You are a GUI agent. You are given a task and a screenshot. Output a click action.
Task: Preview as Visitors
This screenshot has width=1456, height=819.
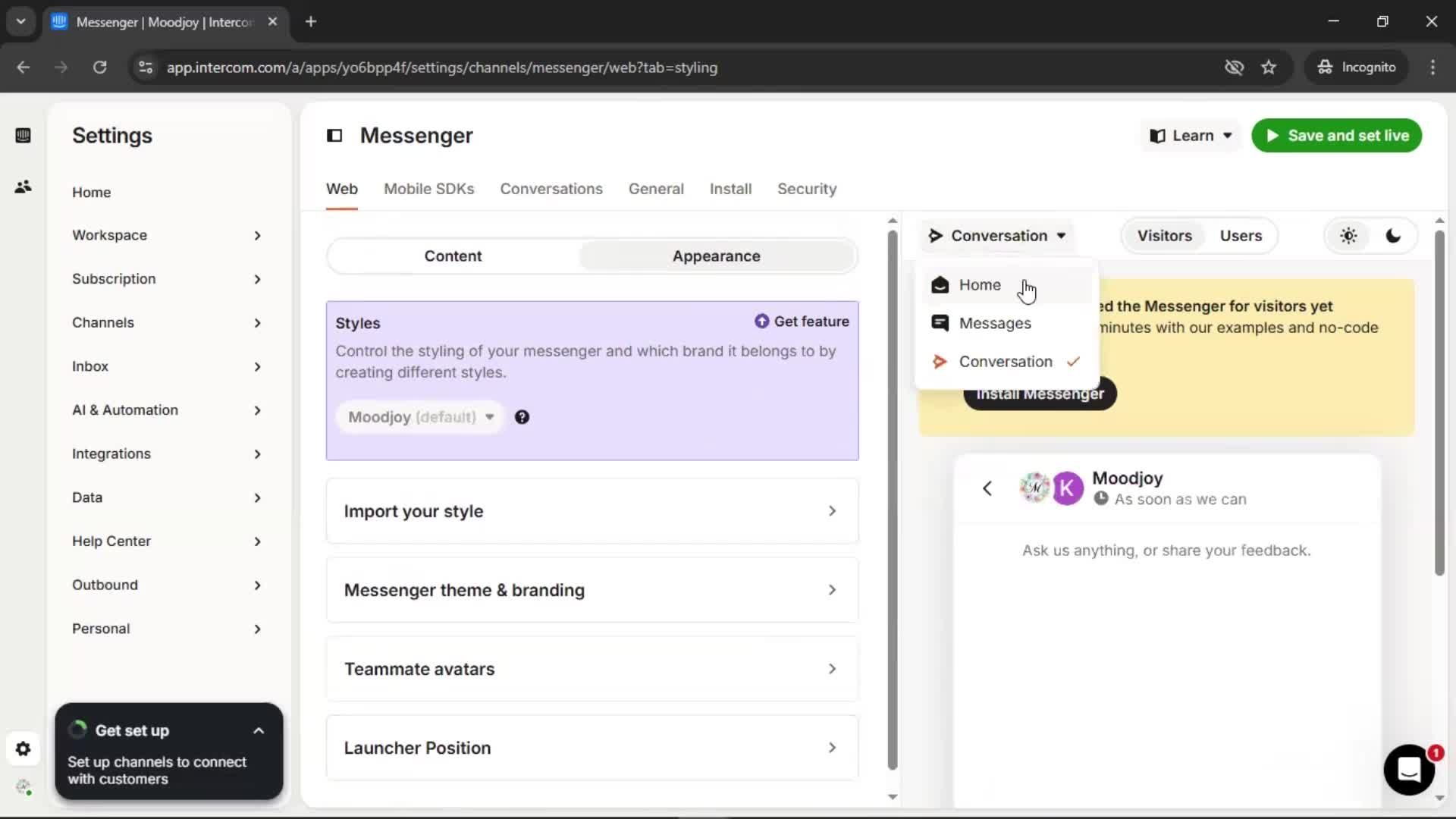(1164, 236)
